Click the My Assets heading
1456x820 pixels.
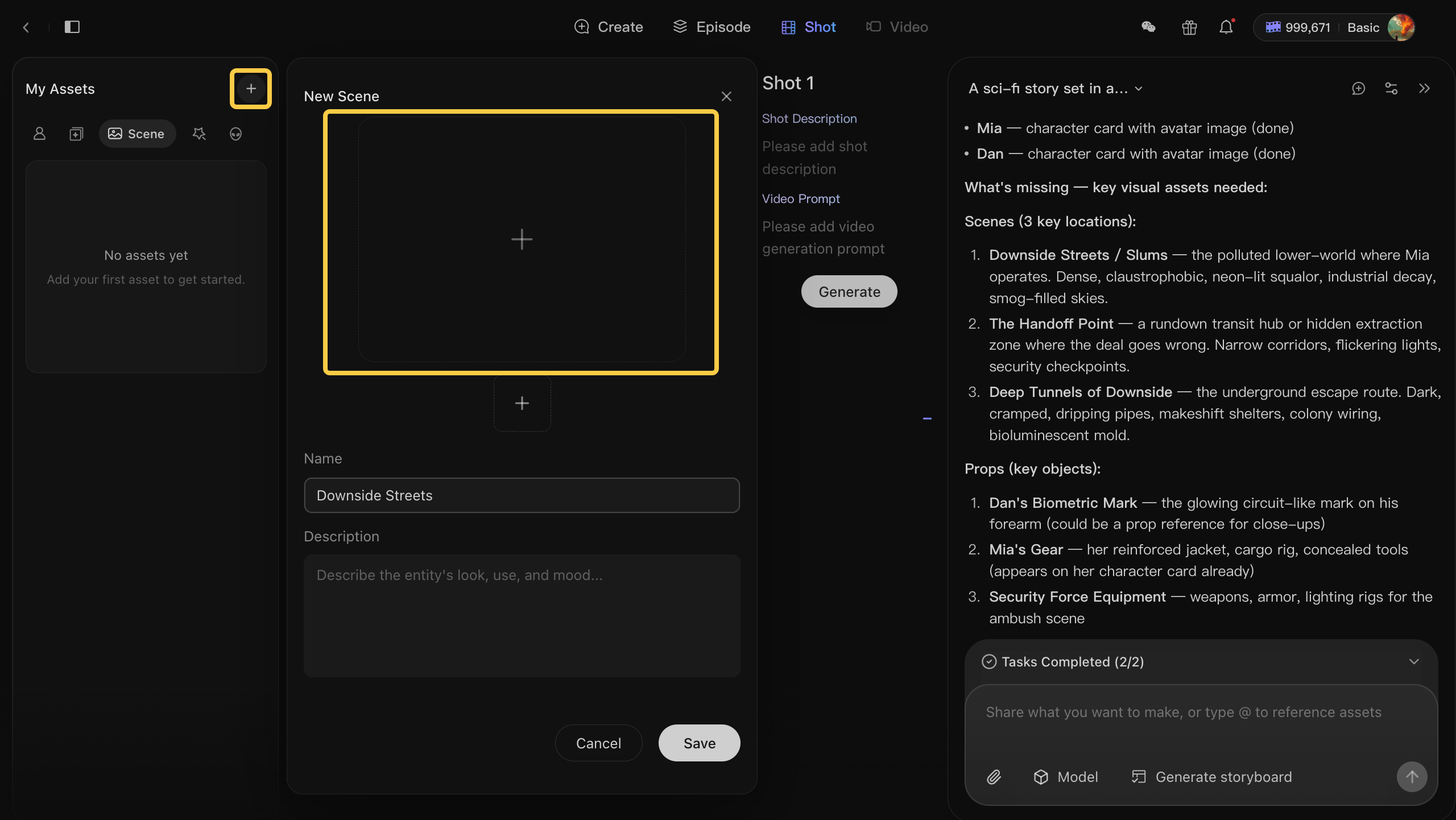(60, 89)
